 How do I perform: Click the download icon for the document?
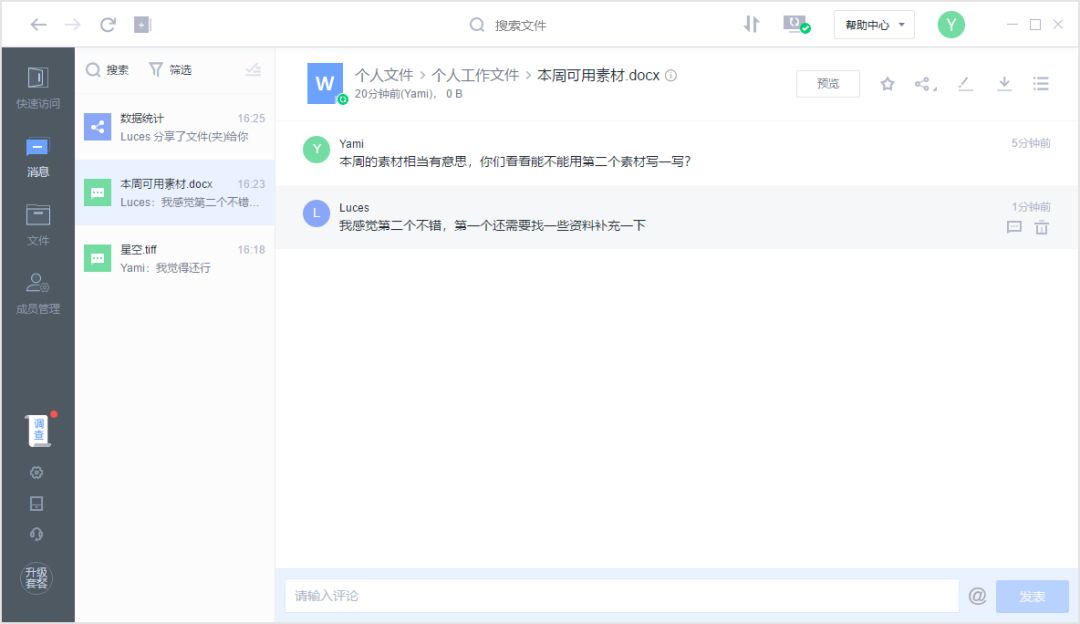pyautogui.click(x=1004, y=84)
